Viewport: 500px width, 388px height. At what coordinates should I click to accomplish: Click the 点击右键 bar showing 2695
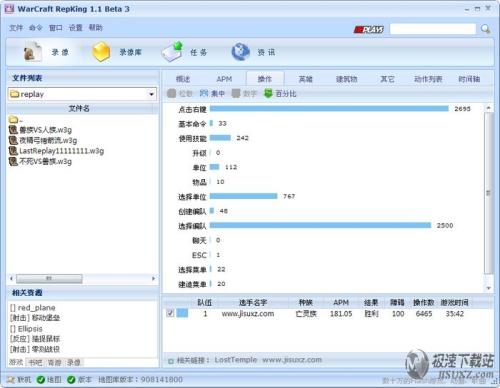click(329, 109)
